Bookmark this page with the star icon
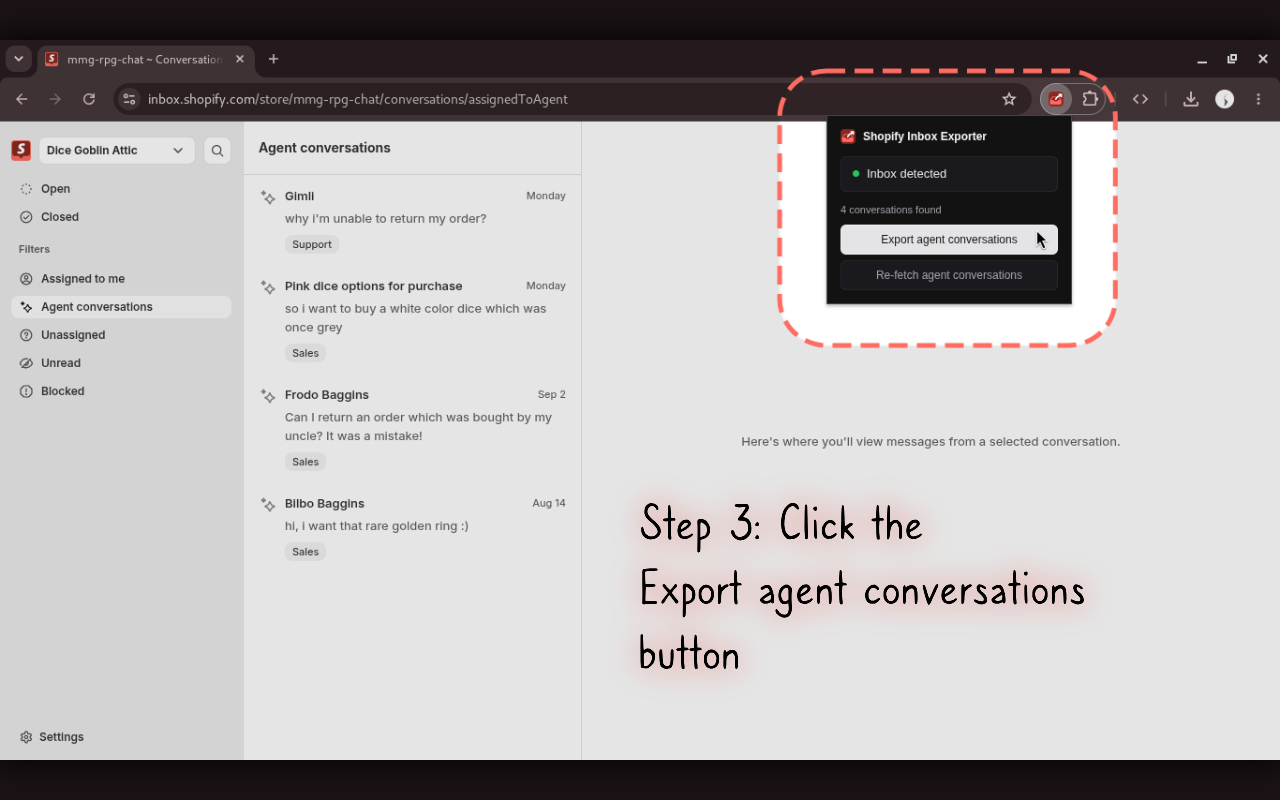This screenshot has width=1280, height=800. pyautogui.click(x=1009, y=99)
